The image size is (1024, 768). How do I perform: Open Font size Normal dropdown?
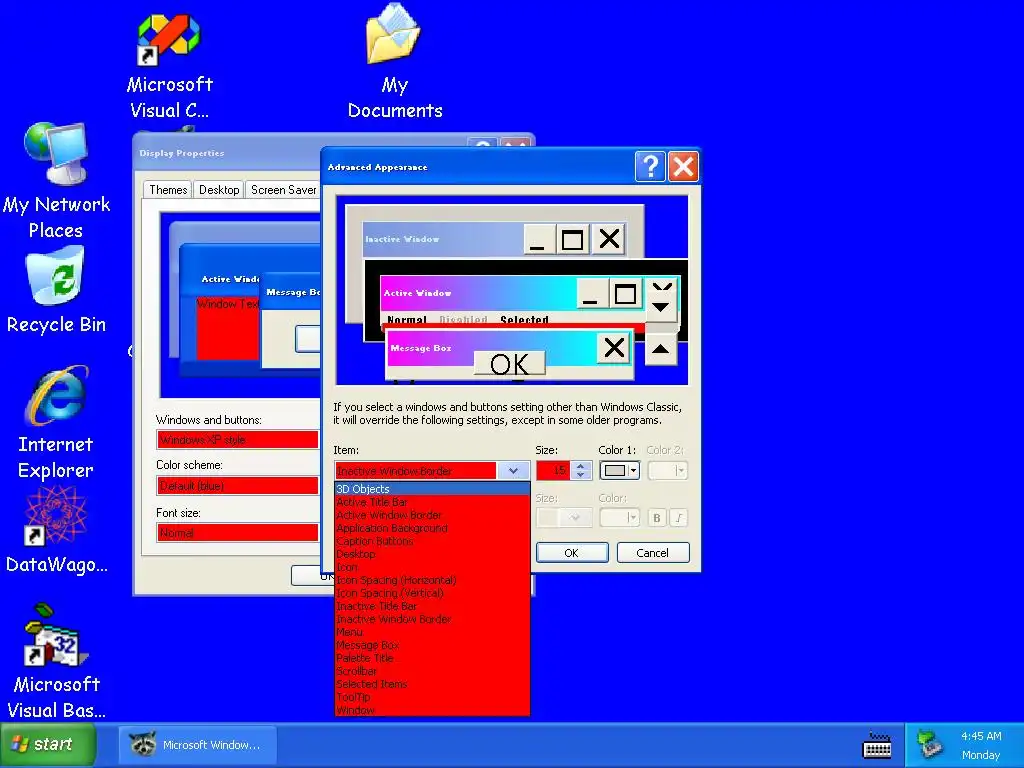click(238, 532)
